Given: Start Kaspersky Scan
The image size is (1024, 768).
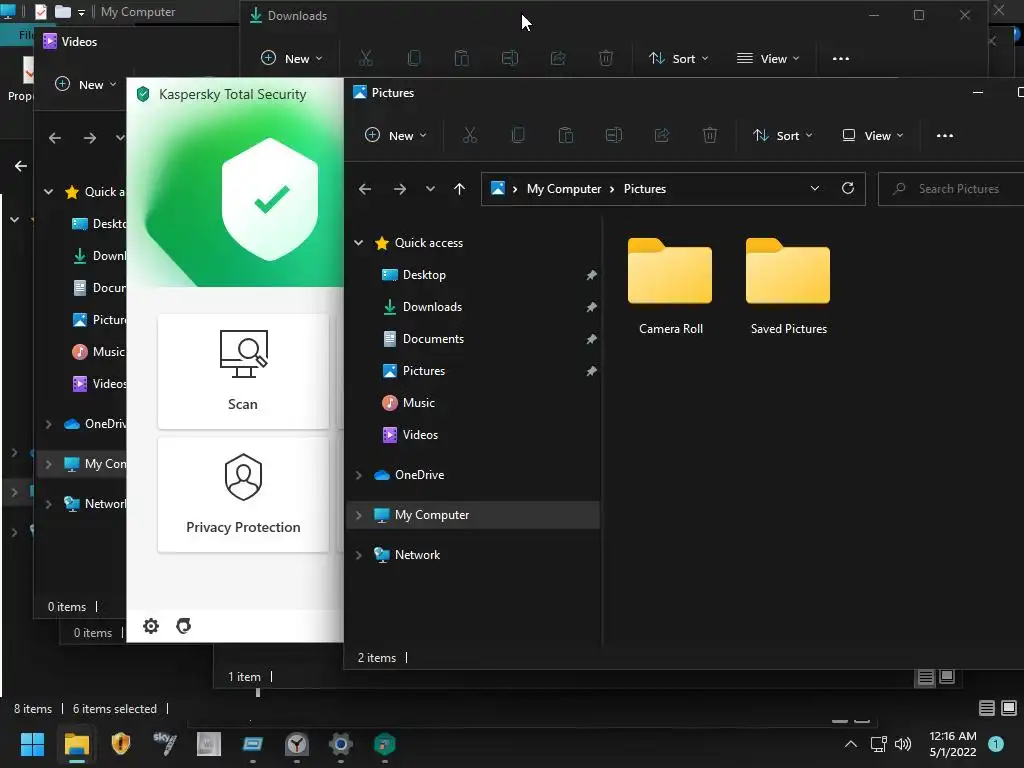Looking at the screenshot, I should 243,371.
